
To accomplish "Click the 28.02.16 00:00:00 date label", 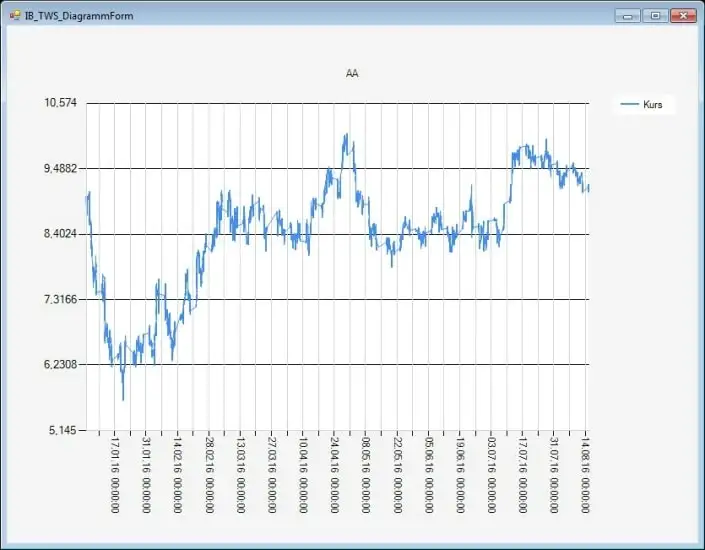I will pyautogui.click(x=209, y=475).
